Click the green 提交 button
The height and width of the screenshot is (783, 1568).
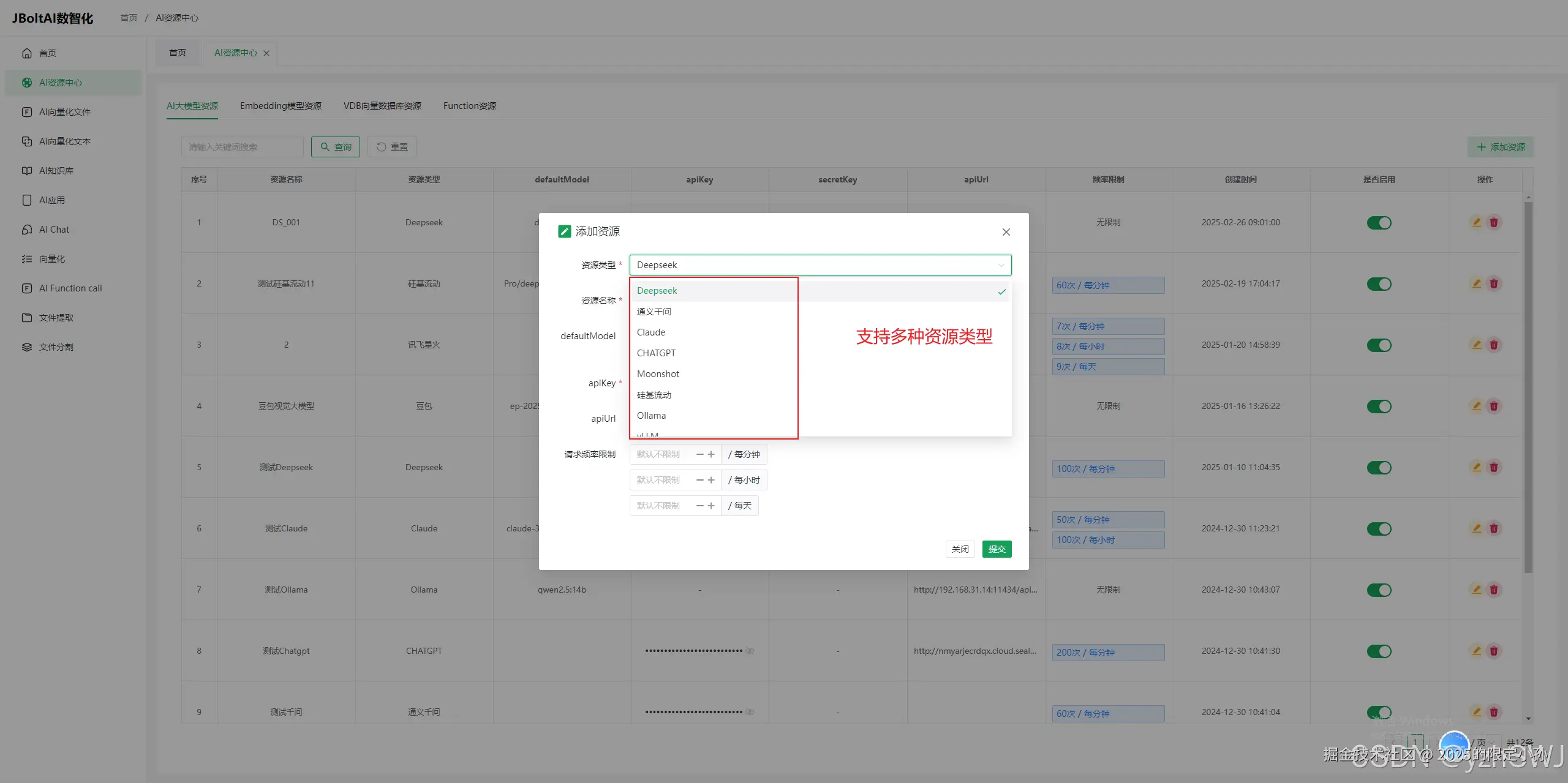click(x=997, y=549)
